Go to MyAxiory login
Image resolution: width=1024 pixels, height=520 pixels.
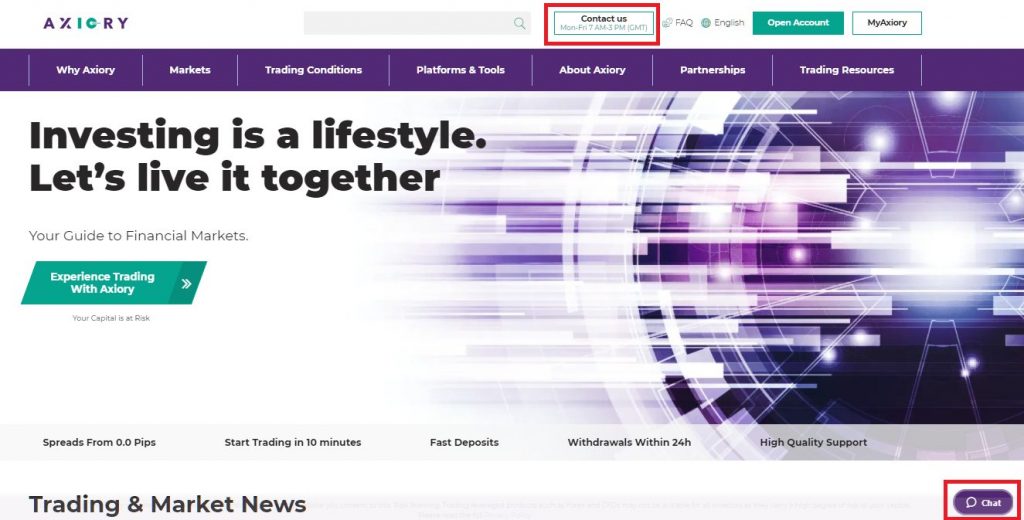pyautogui.click(x=887, y=23)
